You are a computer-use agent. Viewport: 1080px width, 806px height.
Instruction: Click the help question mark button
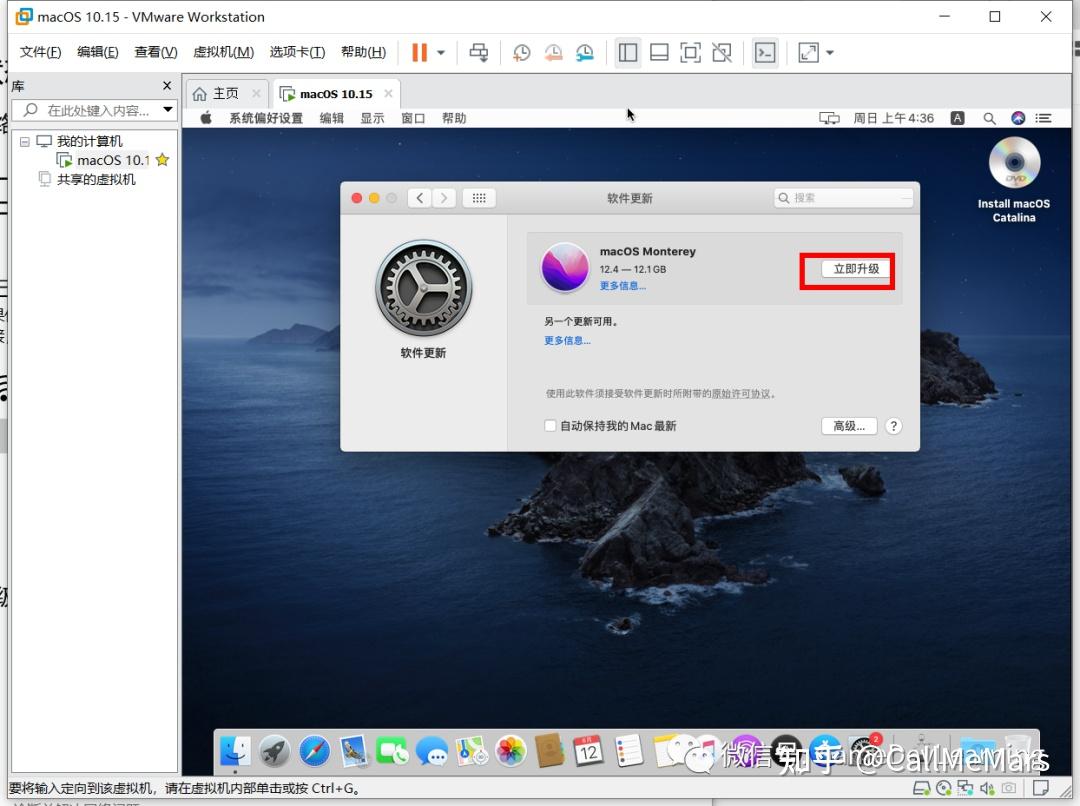point(893,426)
